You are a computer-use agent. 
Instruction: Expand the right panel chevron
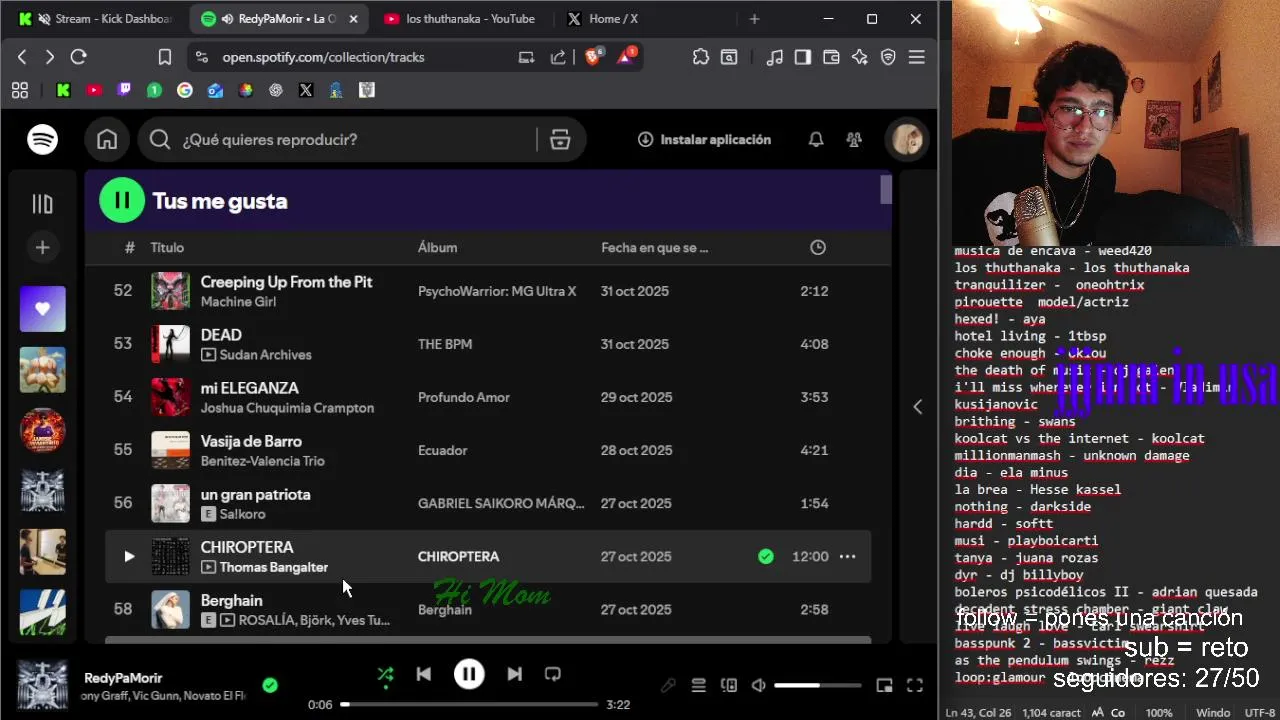918,406
